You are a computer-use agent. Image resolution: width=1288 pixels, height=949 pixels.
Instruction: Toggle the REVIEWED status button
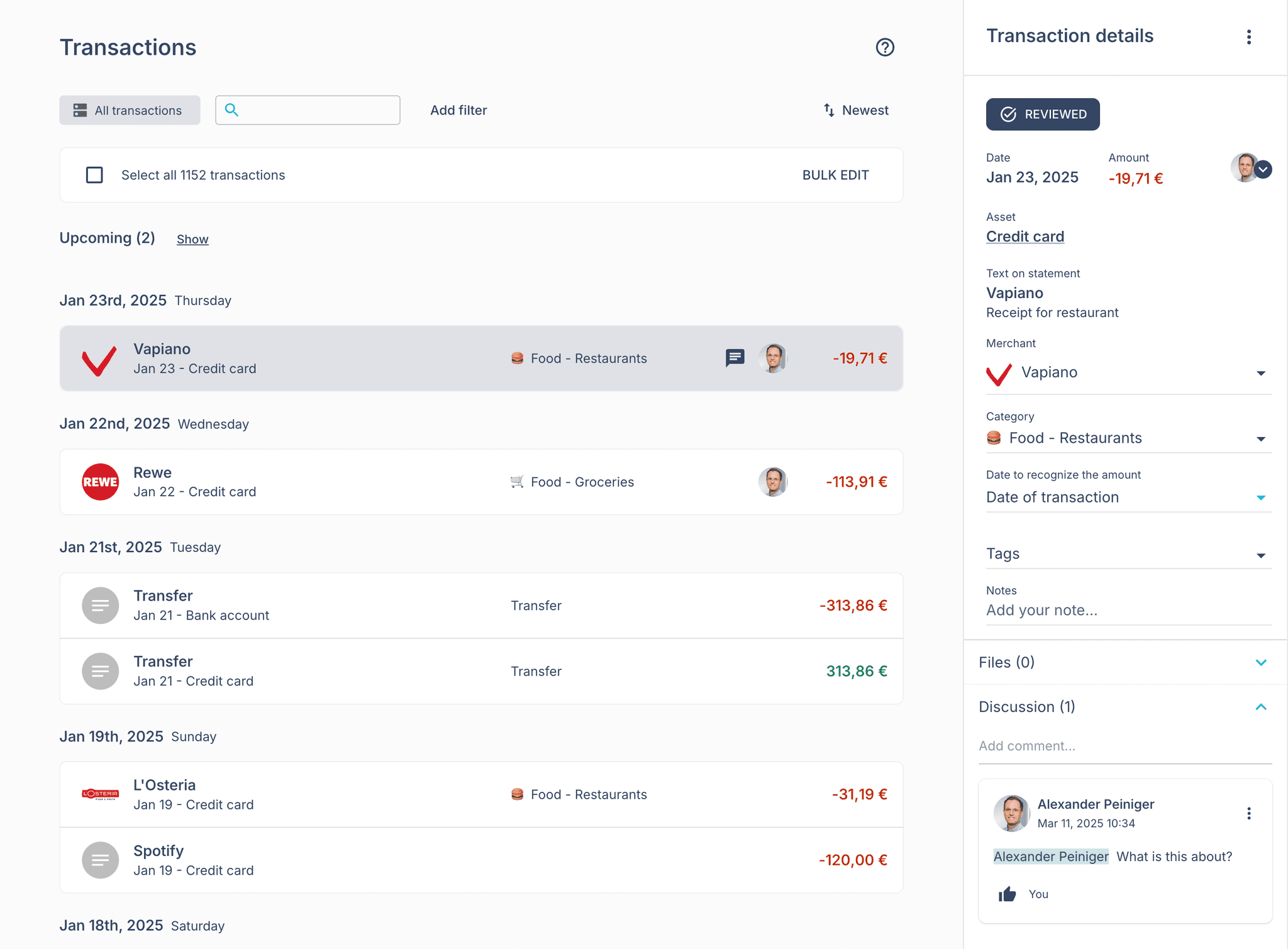1042,114
